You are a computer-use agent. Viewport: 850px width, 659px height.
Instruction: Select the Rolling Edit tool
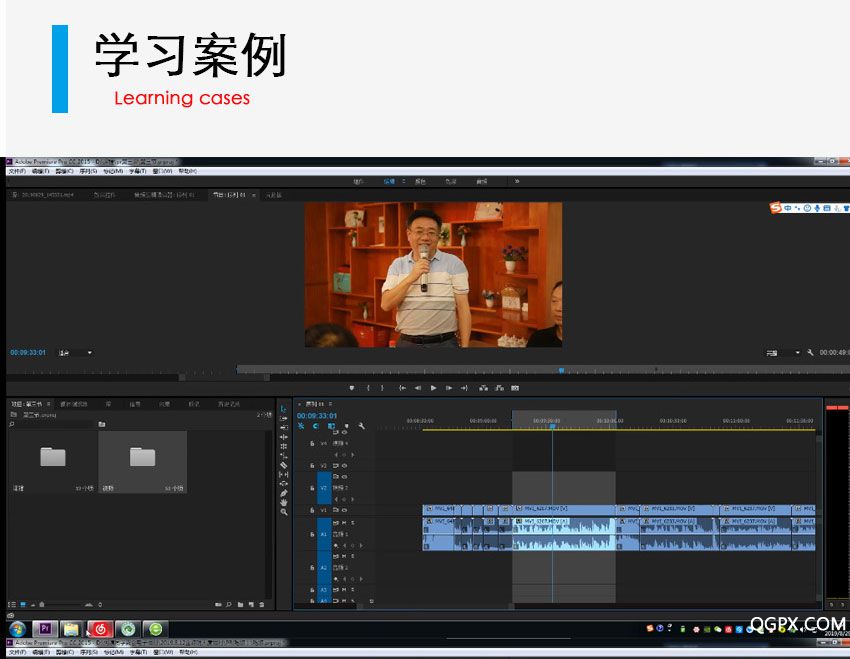(x=284, y=437)
